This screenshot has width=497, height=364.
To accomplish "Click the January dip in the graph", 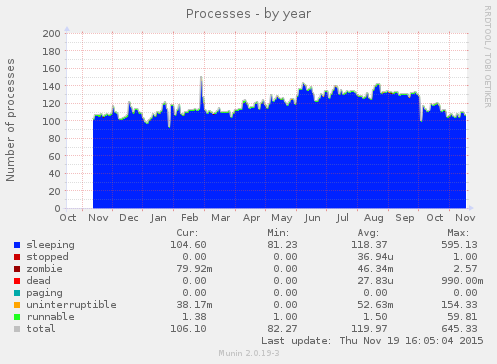I will coord(169,126).
